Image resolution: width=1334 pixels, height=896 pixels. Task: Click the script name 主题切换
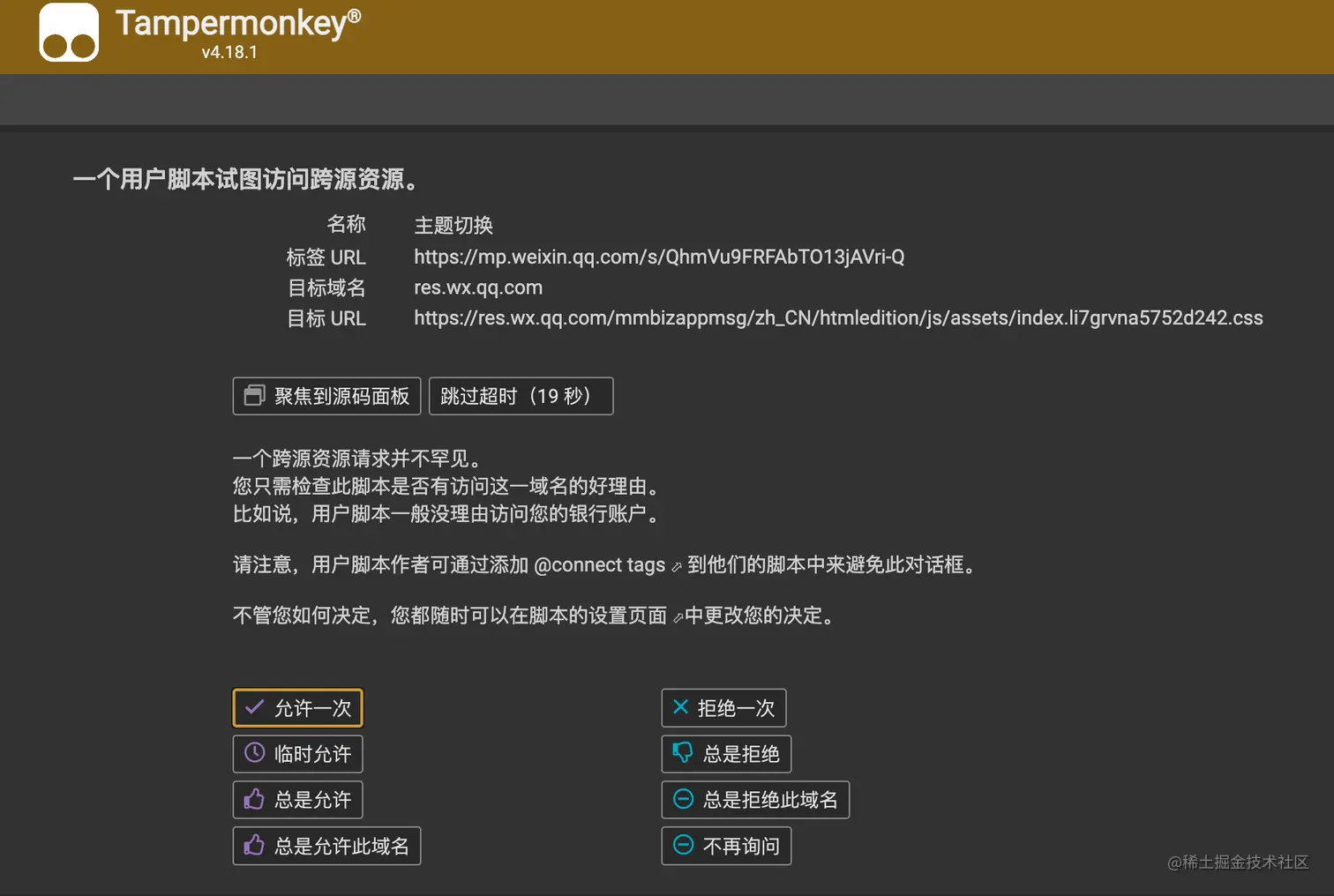[x=453, y=226]
